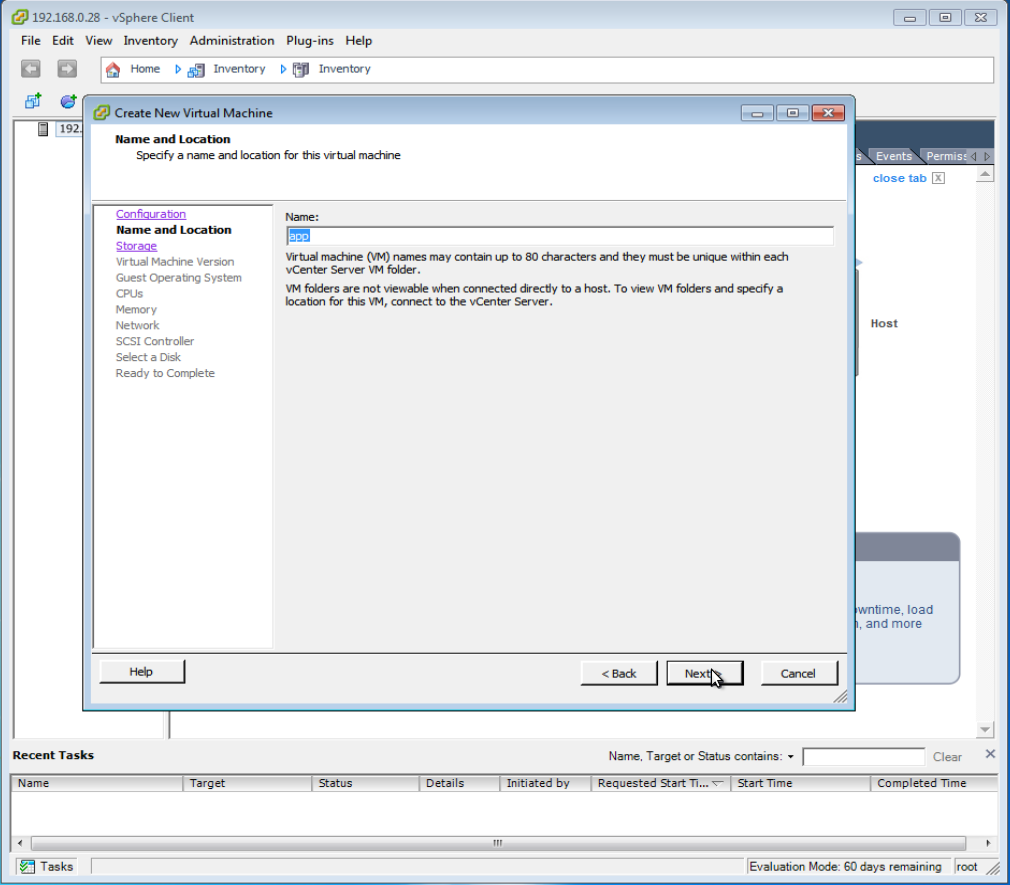Click the Home house icon

pos(113,70)
